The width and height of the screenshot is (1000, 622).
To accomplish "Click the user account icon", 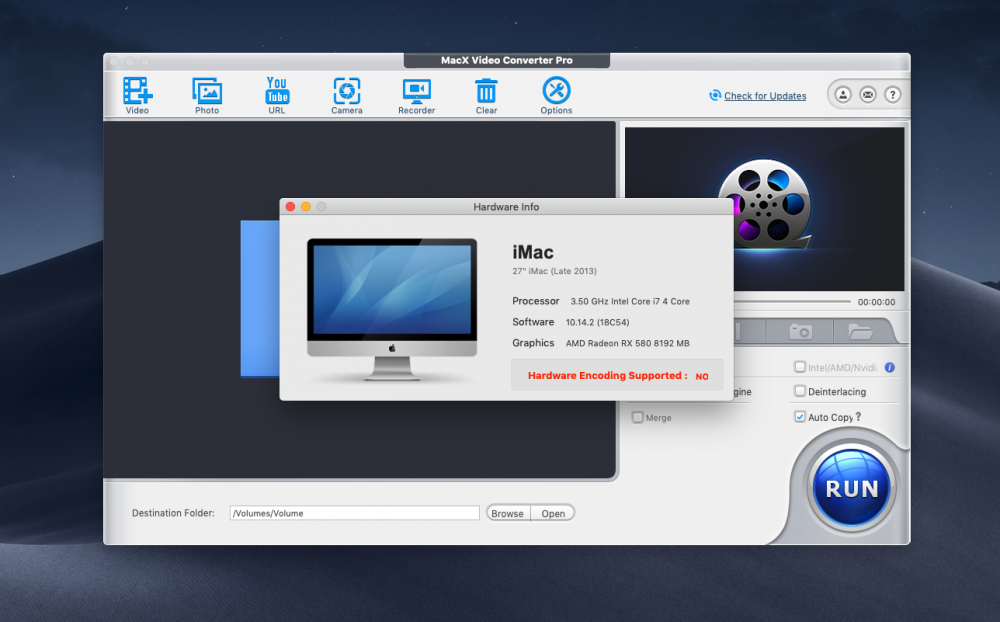I will coord(843,95).
